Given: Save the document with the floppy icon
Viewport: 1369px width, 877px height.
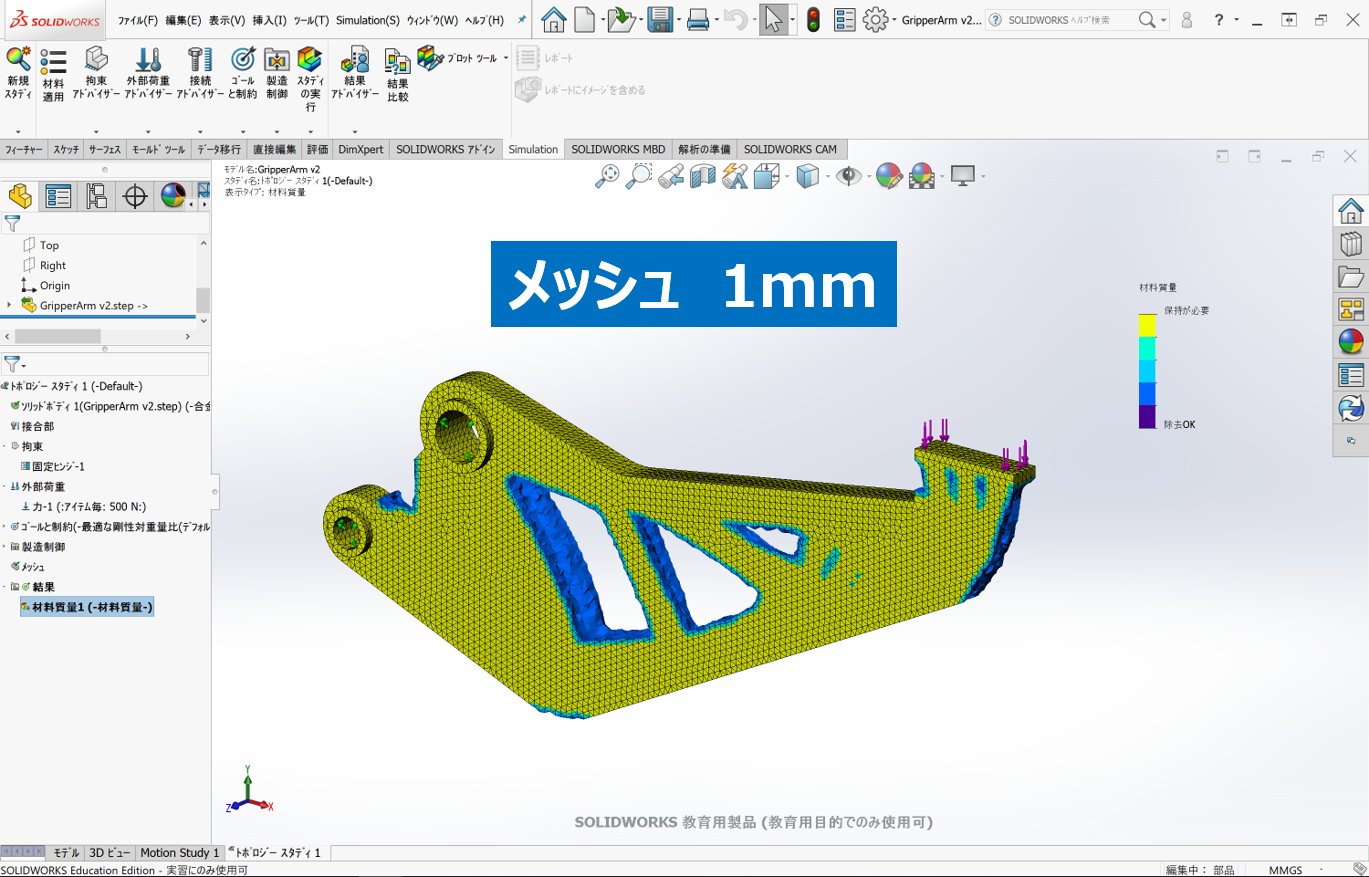Looking at the screenshot, I should coord(659,19).
